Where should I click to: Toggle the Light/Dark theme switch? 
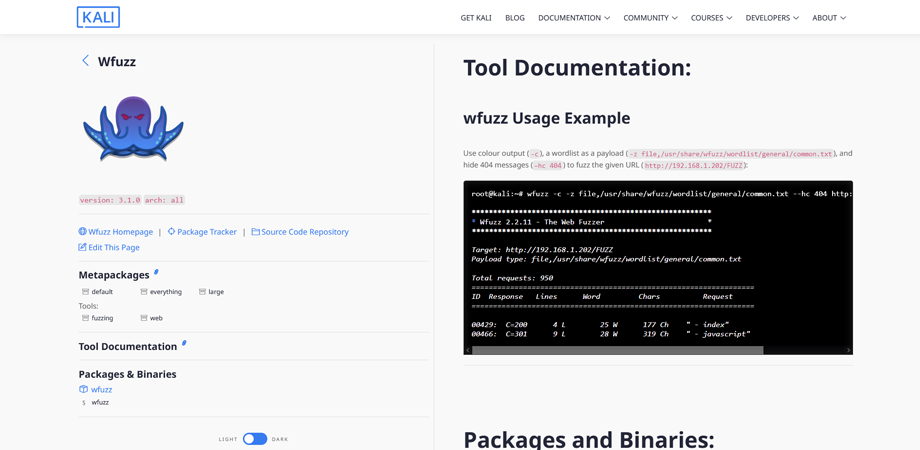(255, 439)
